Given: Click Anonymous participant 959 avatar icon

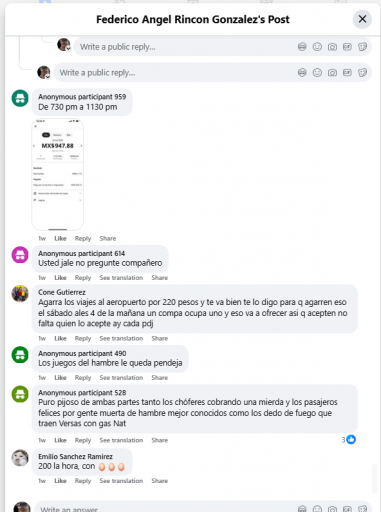Looking at the screenshot, I should tap(20, 98).
